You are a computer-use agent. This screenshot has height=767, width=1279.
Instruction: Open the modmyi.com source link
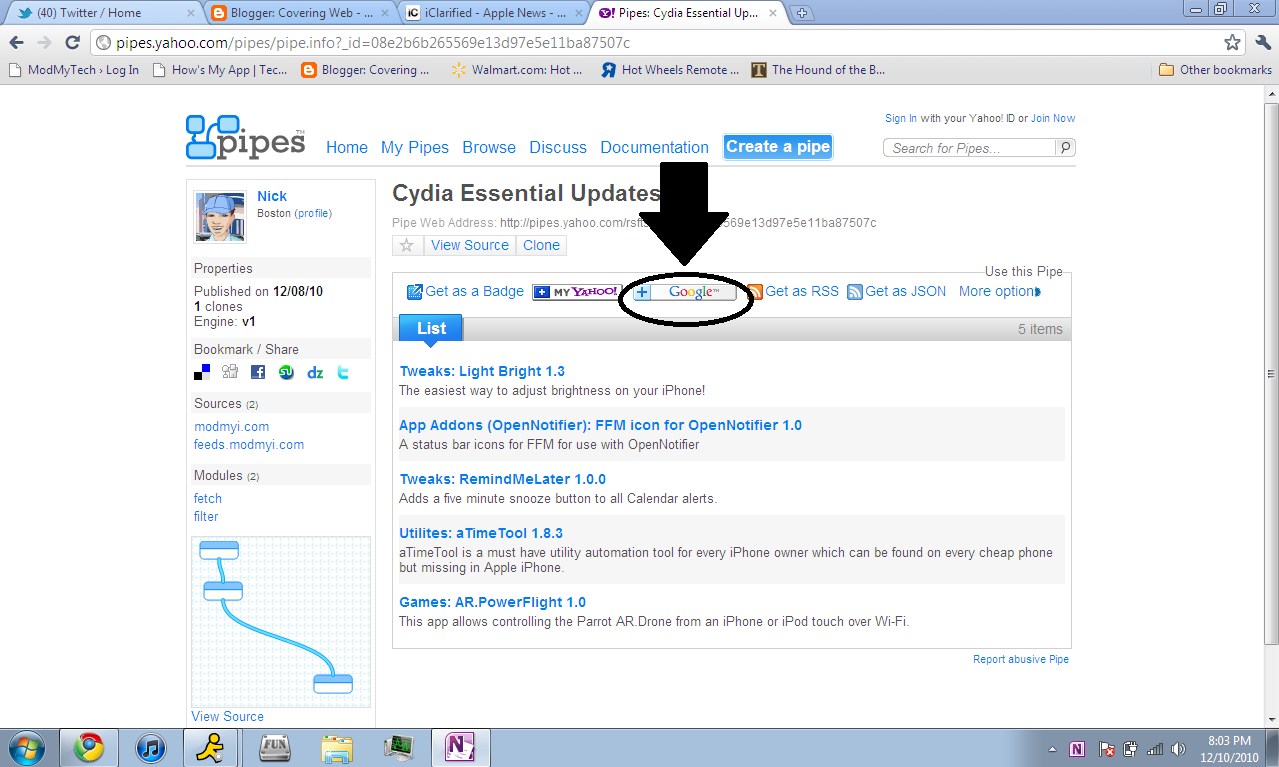[x=231, y=426]
